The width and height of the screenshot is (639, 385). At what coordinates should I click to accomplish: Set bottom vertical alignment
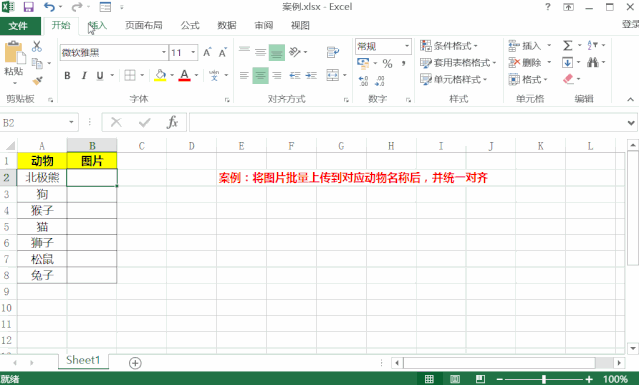pos(277,53)
